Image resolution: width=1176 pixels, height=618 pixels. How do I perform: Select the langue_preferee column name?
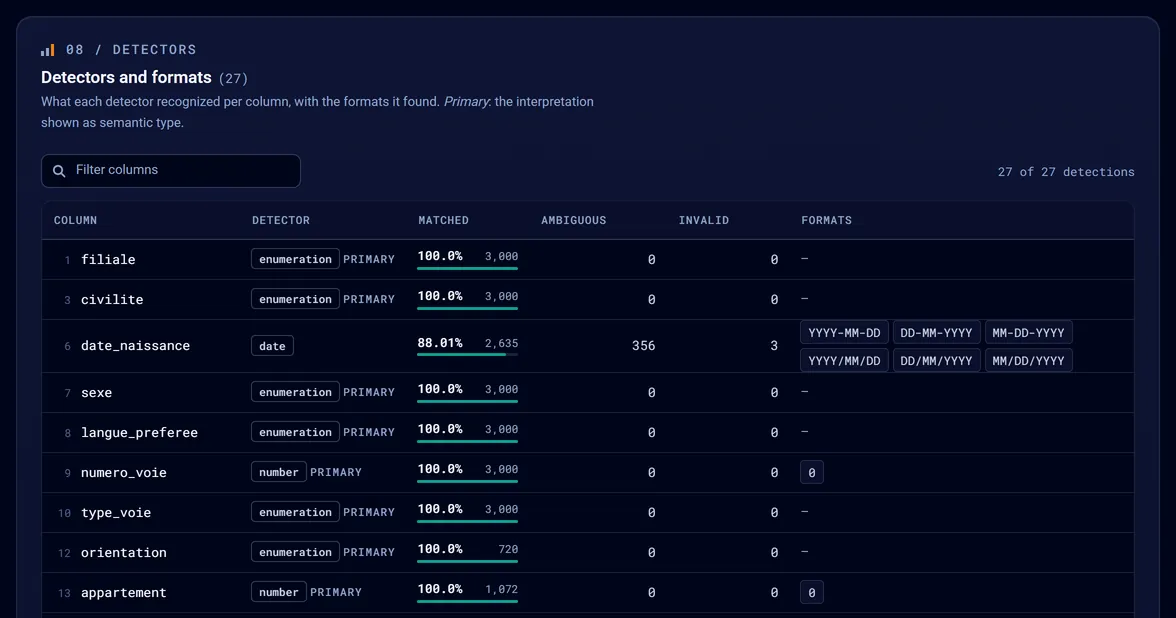[140, 433]
